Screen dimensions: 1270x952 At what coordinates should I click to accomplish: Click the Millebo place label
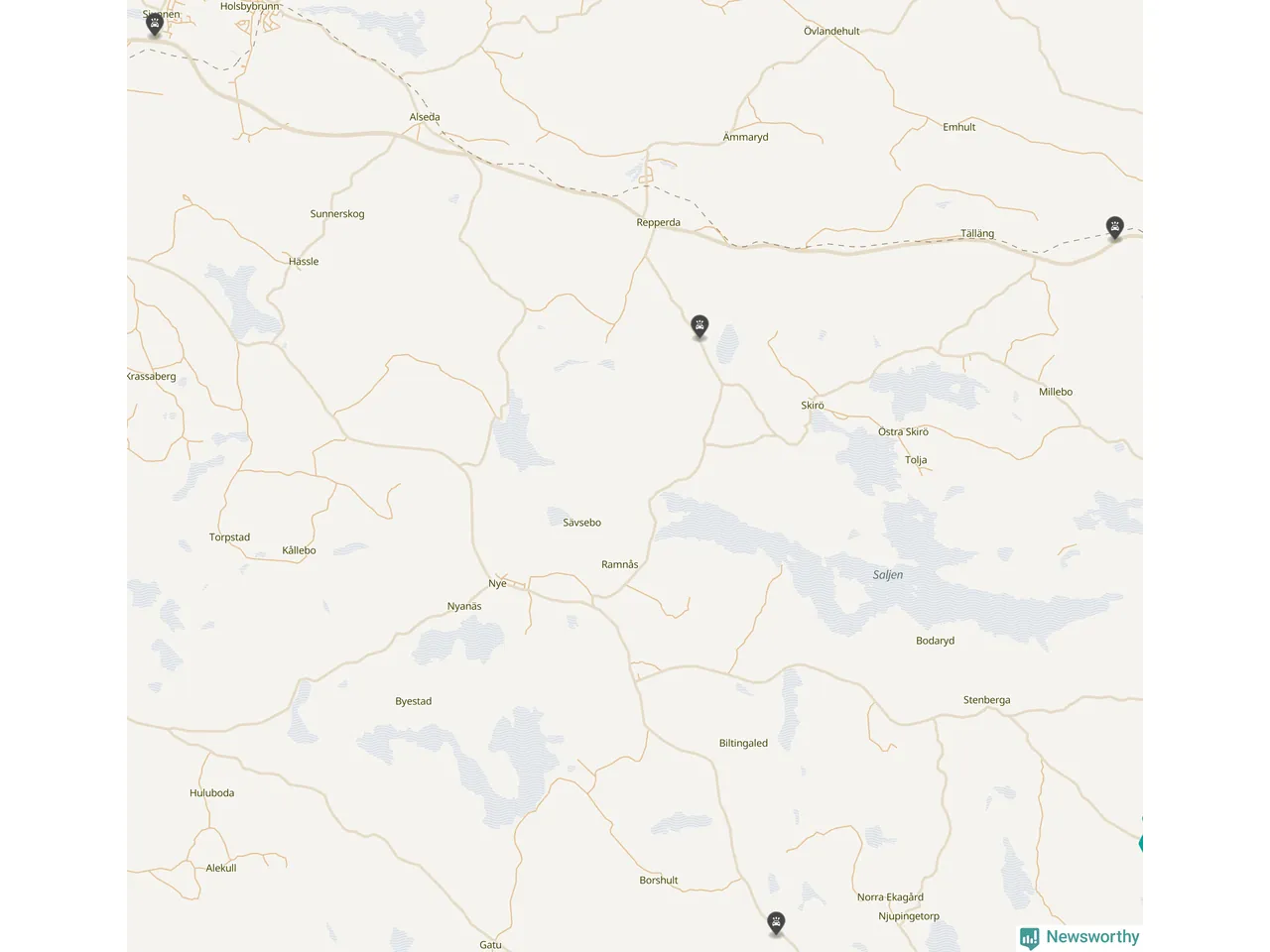click(1056, 392)
